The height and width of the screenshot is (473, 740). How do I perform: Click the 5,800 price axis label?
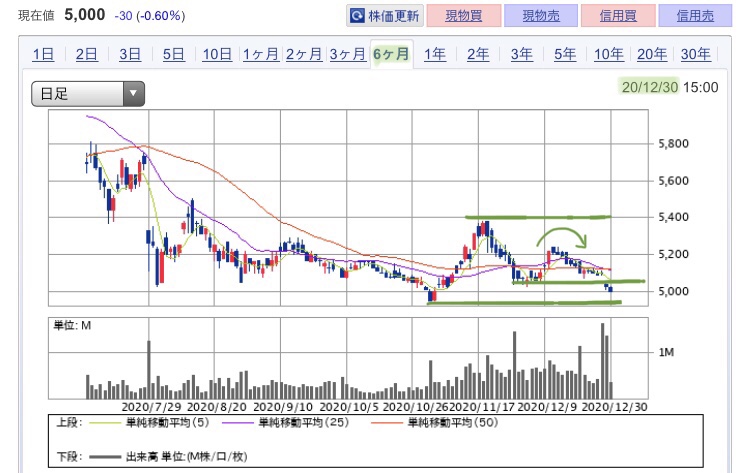click(x=673, y=144)
